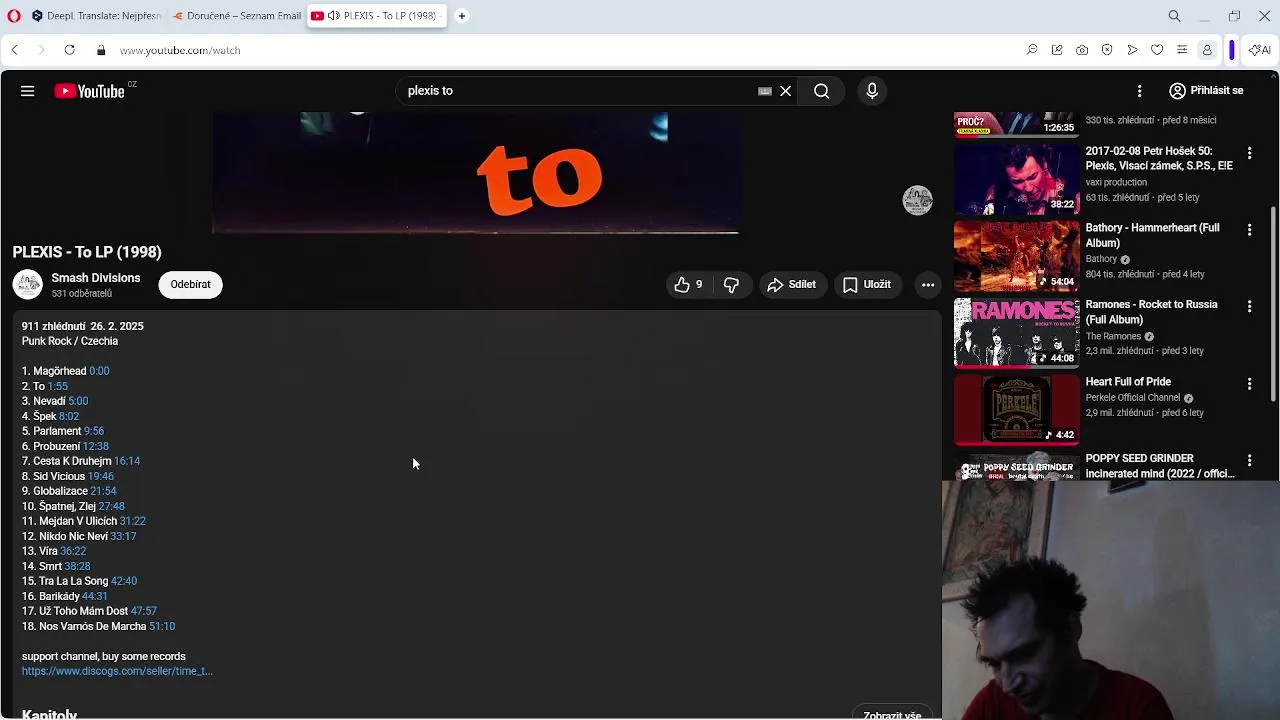Screen dimensions: 1280x720
Task: Jump to Probuzení timestamp 12:38
Action: coord(96,446)
